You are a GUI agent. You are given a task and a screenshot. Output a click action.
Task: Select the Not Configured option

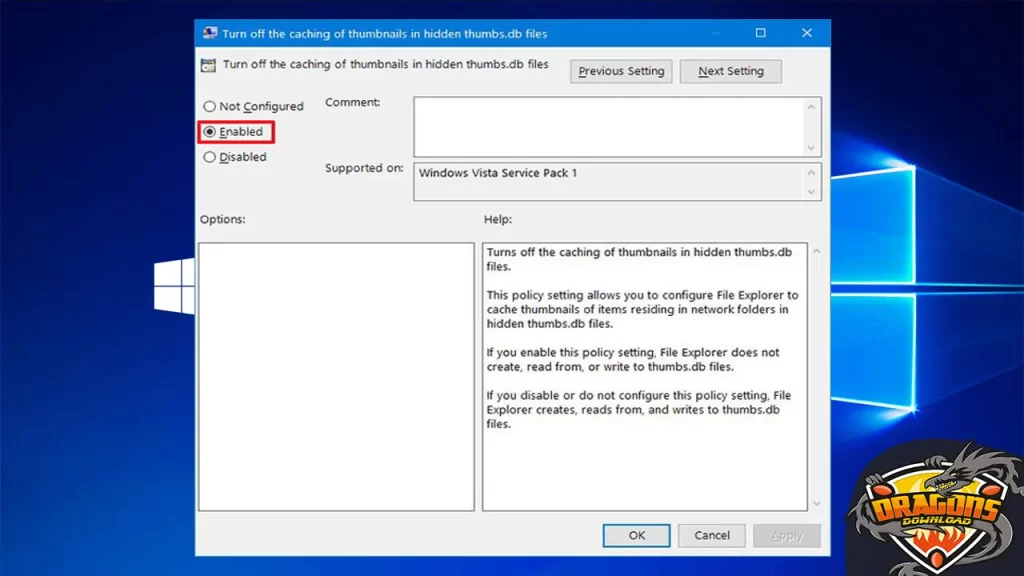tap(209, 106)
